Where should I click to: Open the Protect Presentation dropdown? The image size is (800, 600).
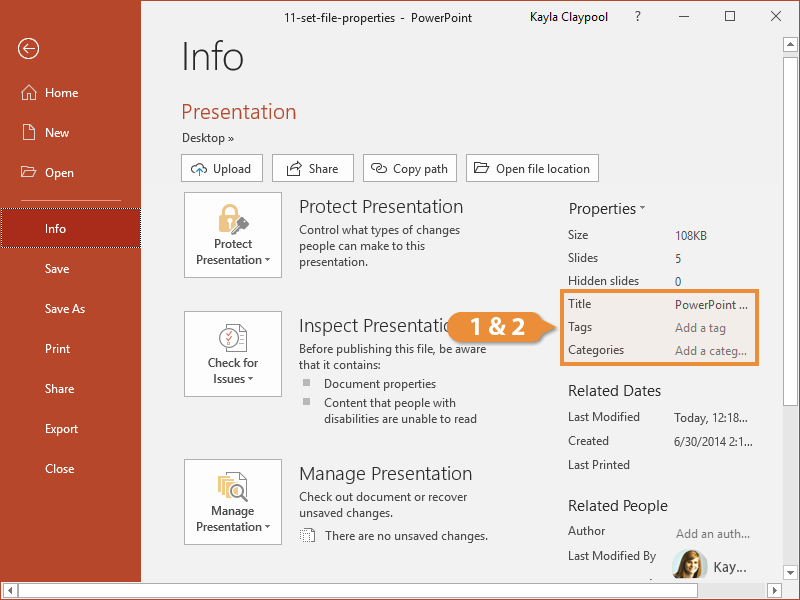(x=233, y=235)
